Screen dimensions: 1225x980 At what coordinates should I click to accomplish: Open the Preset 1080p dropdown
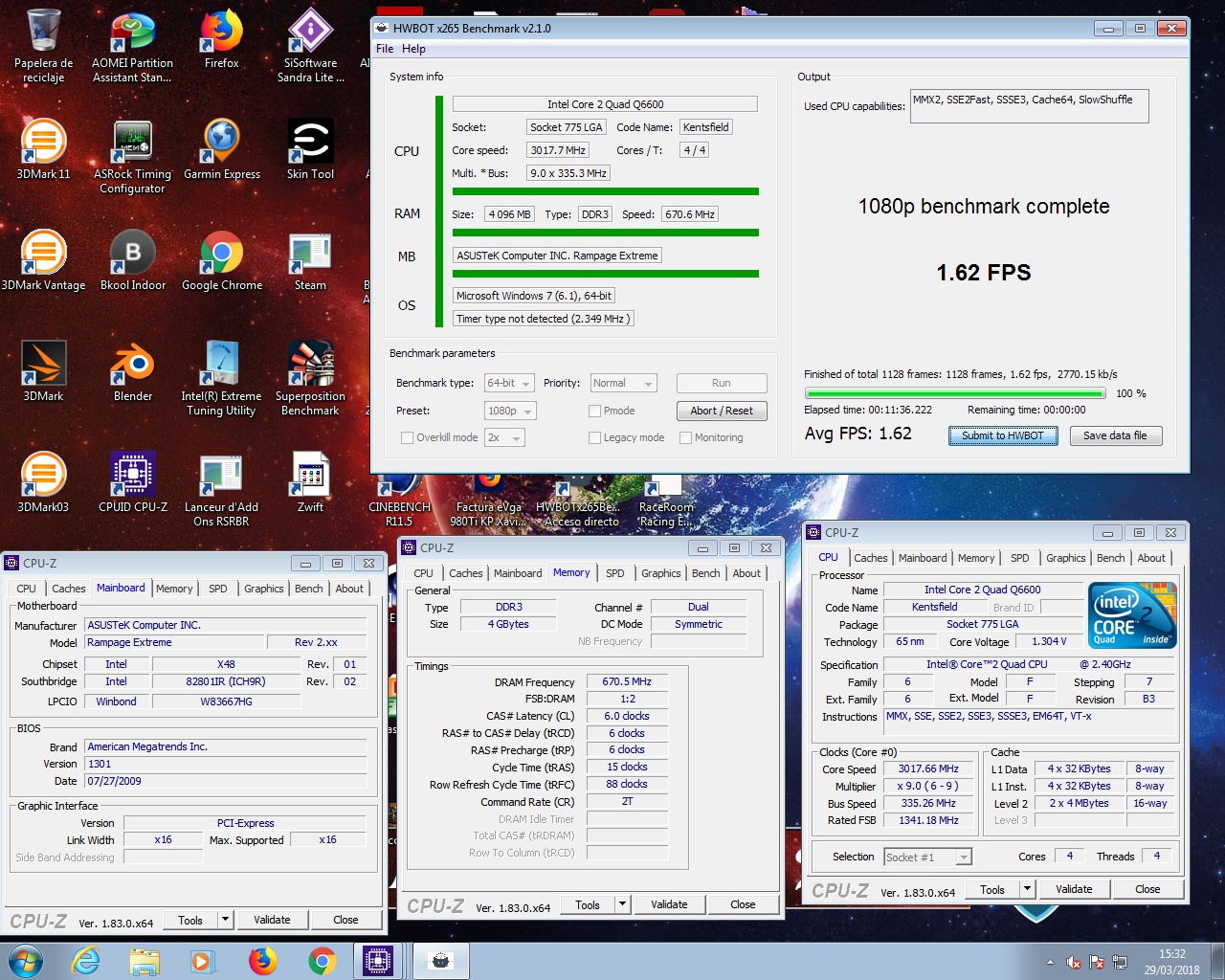(x=510, y=411)
